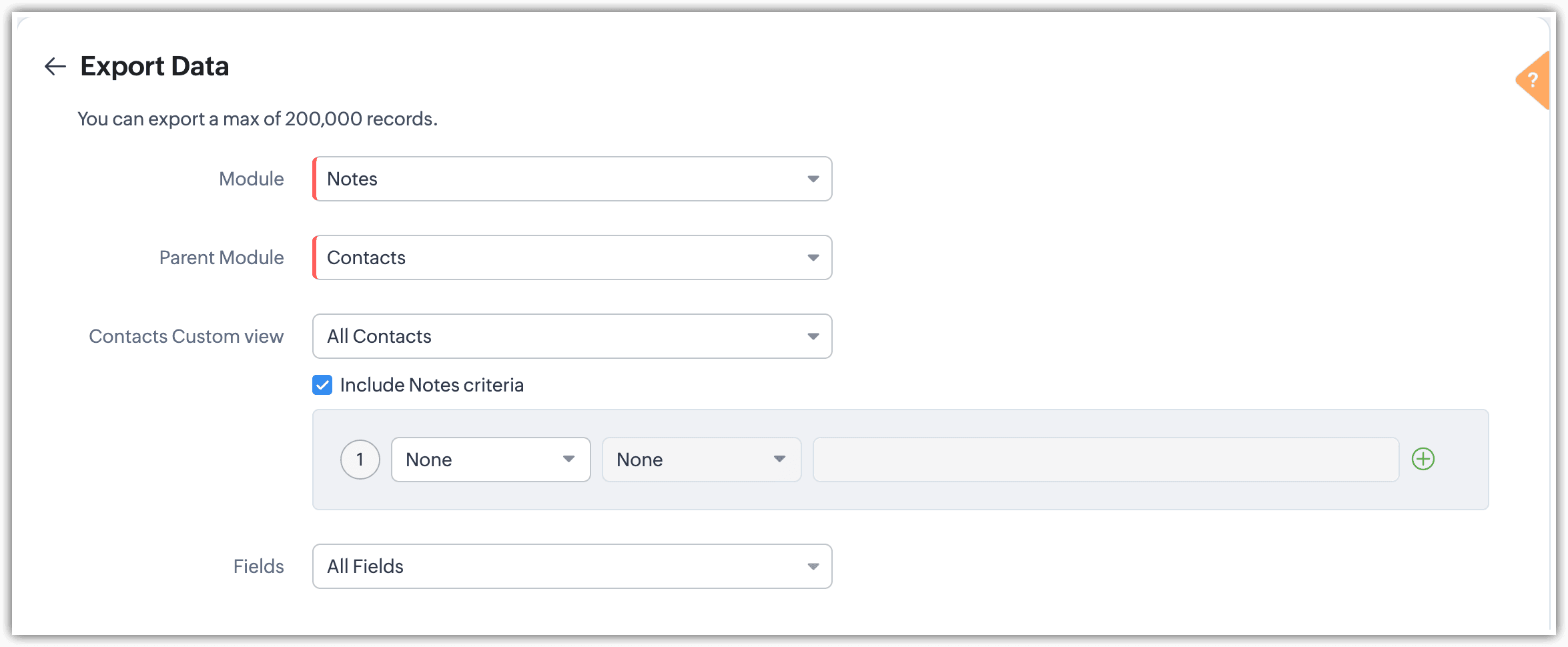Image resolution: width=1568 pixels, height=647 pixels.
Task: Open the first None criteria field dropdown
Action: [490, 460]
